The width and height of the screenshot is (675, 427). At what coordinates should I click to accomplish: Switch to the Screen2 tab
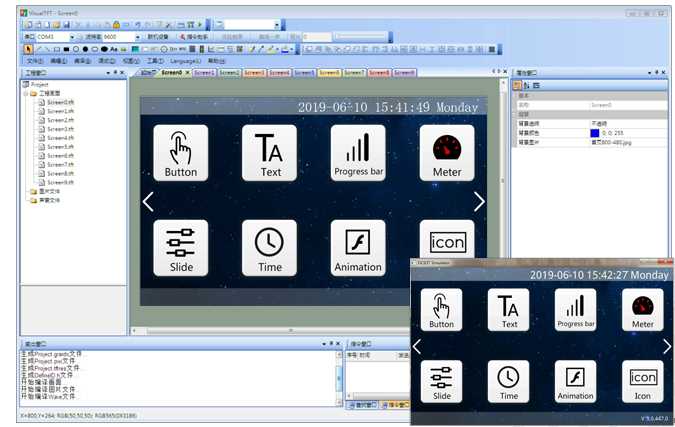229,73
